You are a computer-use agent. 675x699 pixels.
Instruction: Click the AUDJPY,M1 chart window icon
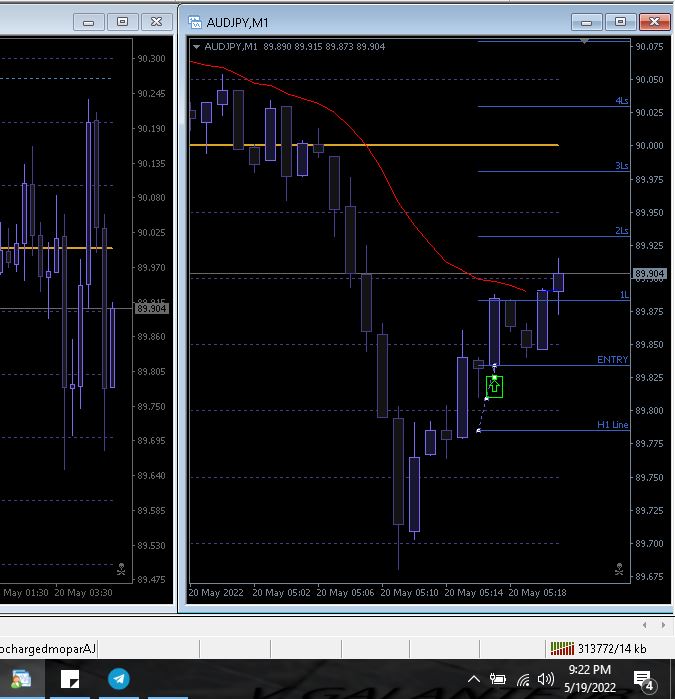pyautogui.click(x=195, y=22)
